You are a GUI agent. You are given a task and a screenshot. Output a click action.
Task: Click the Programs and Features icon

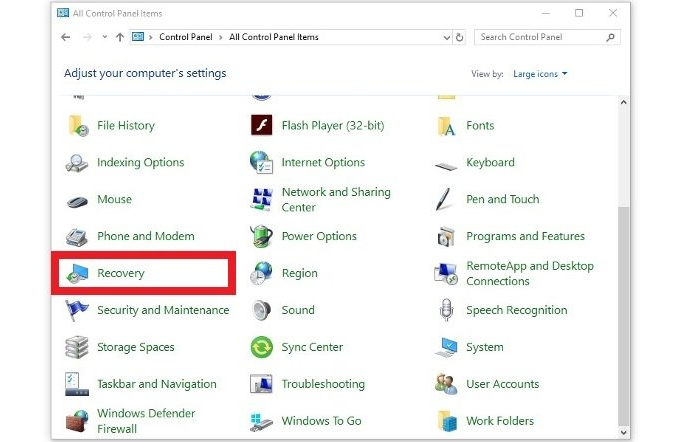point(446,237)
